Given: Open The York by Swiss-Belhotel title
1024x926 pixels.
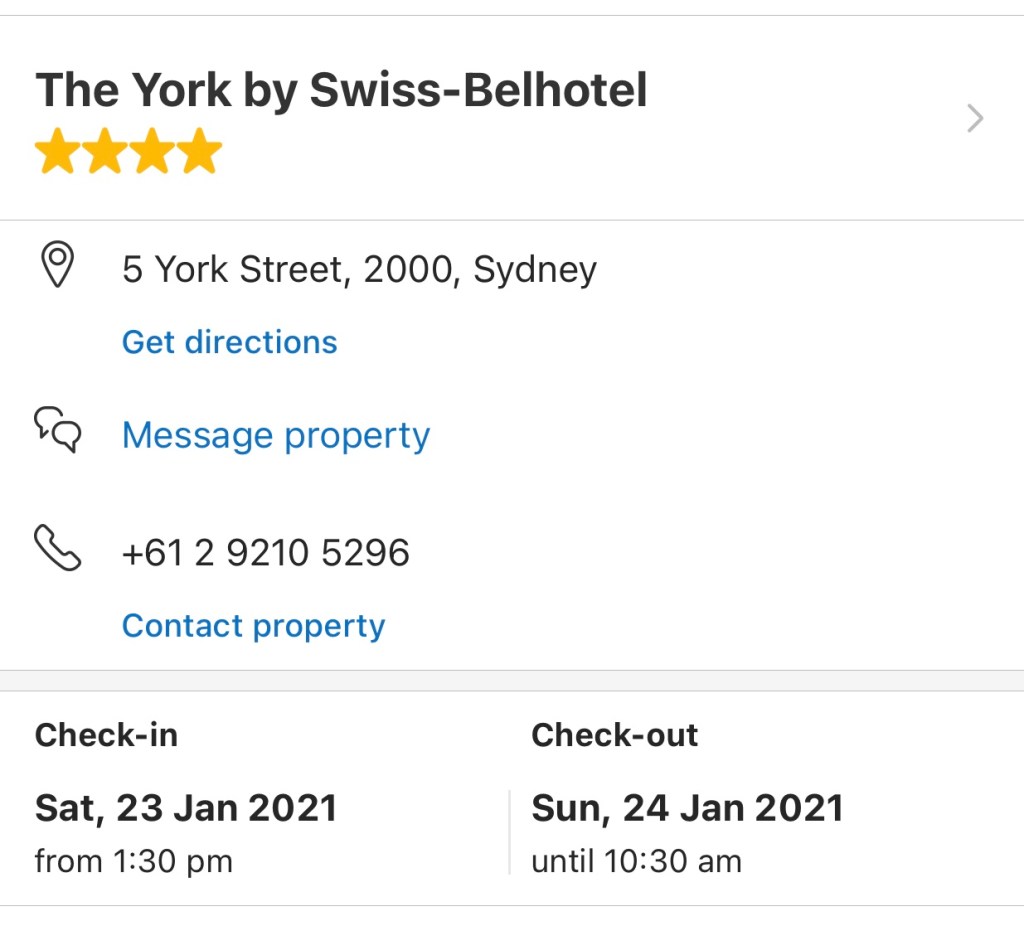Looking at the screenshot, I should [341, 91].
